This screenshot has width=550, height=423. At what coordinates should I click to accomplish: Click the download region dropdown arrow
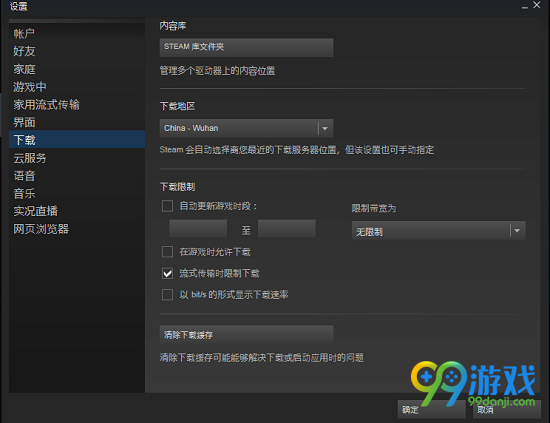point(325,128)
